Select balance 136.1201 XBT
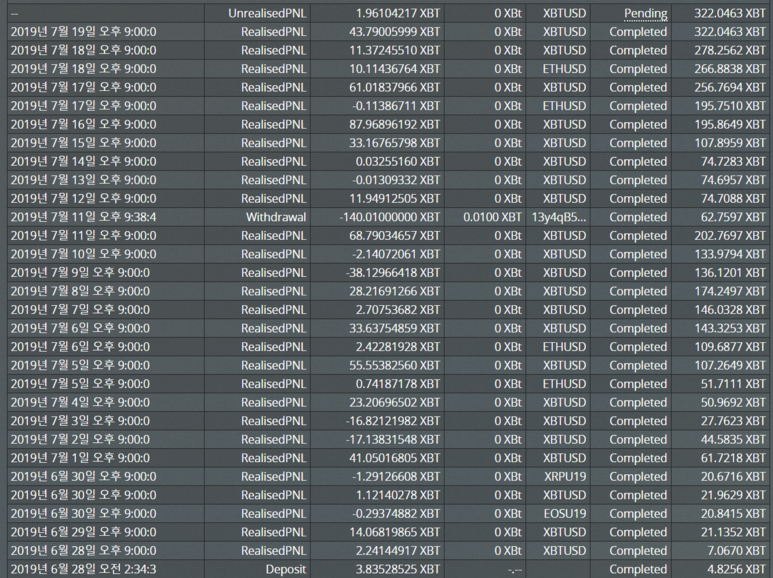 730,273
